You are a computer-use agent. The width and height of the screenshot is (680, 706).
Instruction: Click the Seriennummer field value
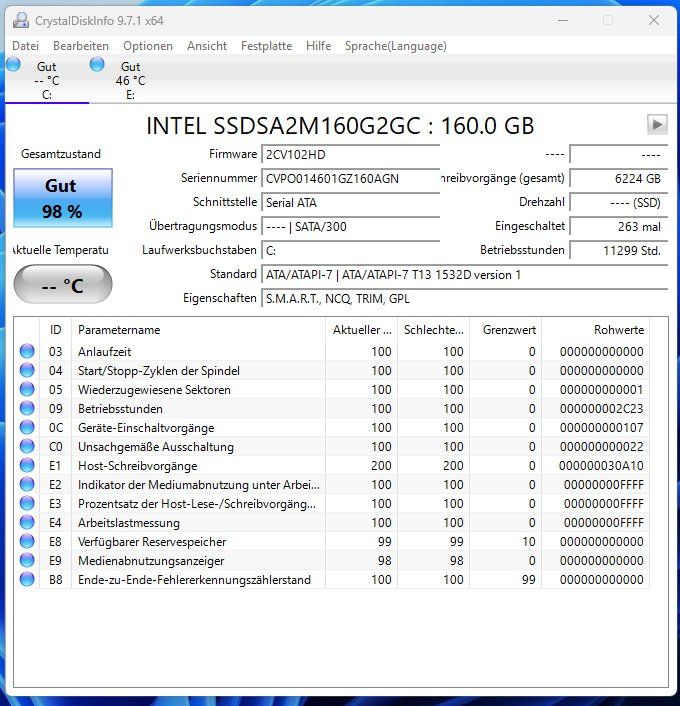pos(350,178)
